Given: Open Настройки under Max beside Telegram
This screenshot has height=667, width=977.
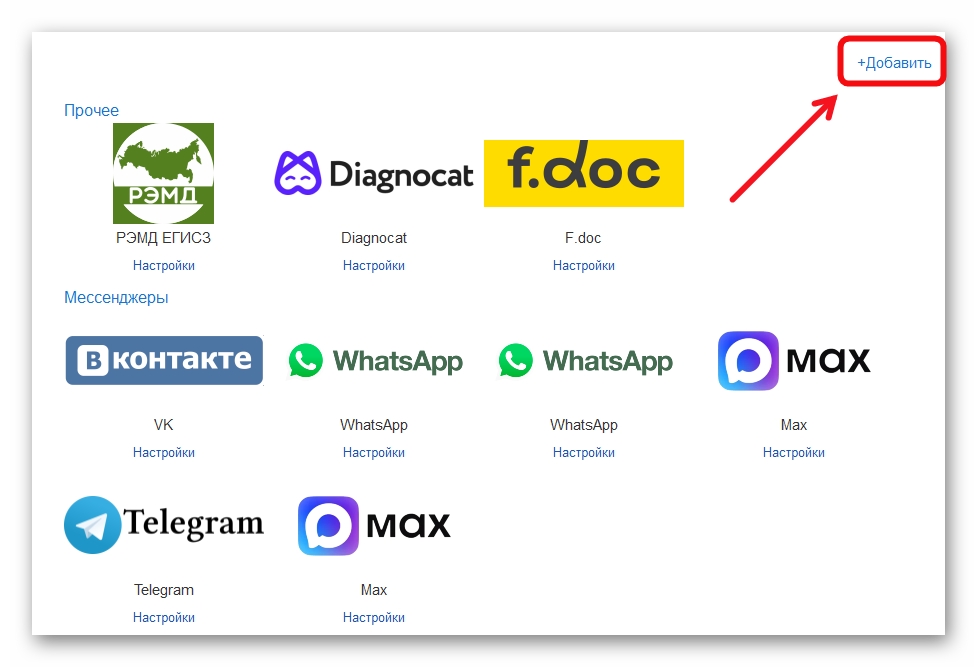Looking at the screenshot, I should click(374, 617).
